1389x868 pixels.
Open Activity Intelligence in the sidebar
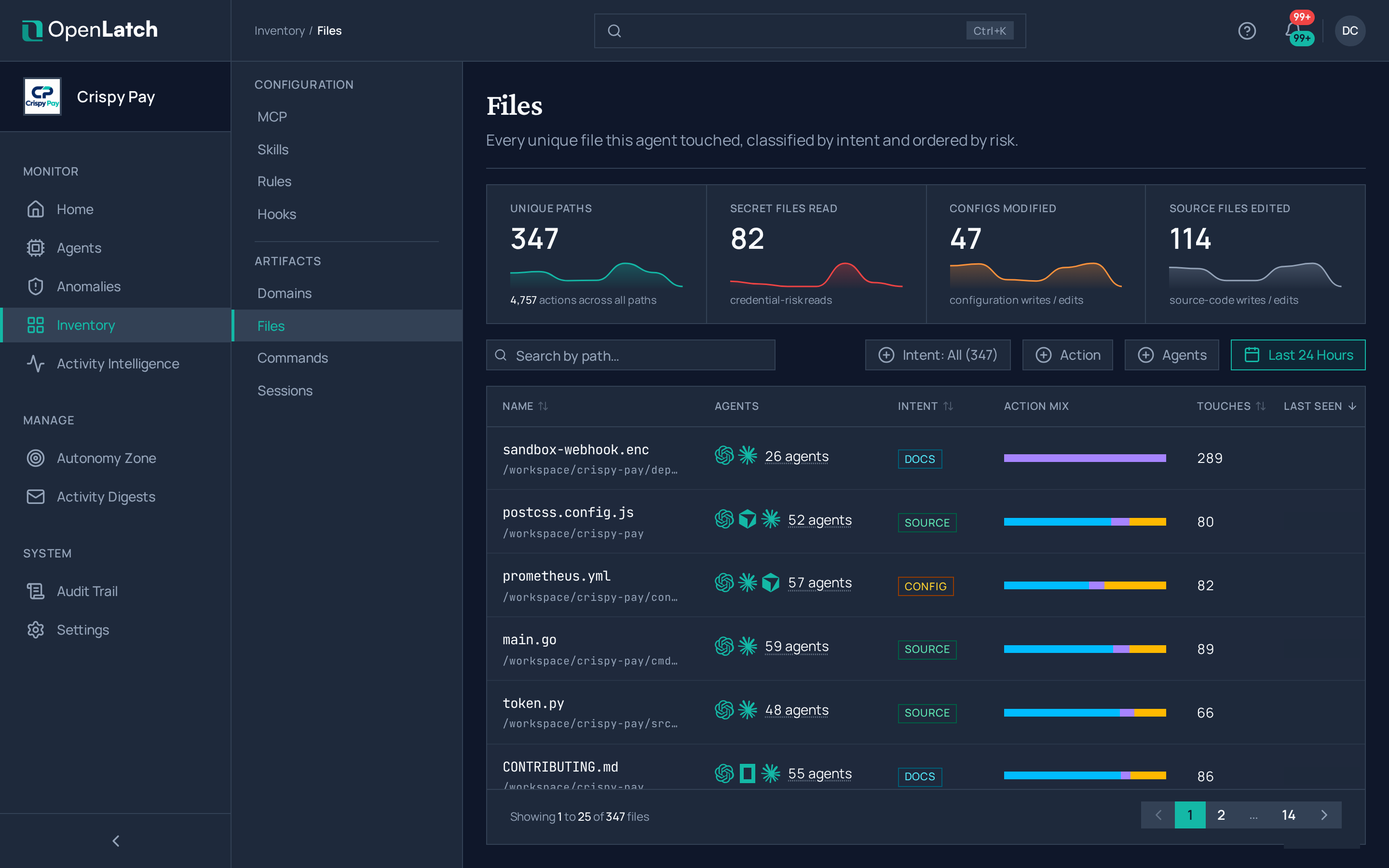point(115,364)
